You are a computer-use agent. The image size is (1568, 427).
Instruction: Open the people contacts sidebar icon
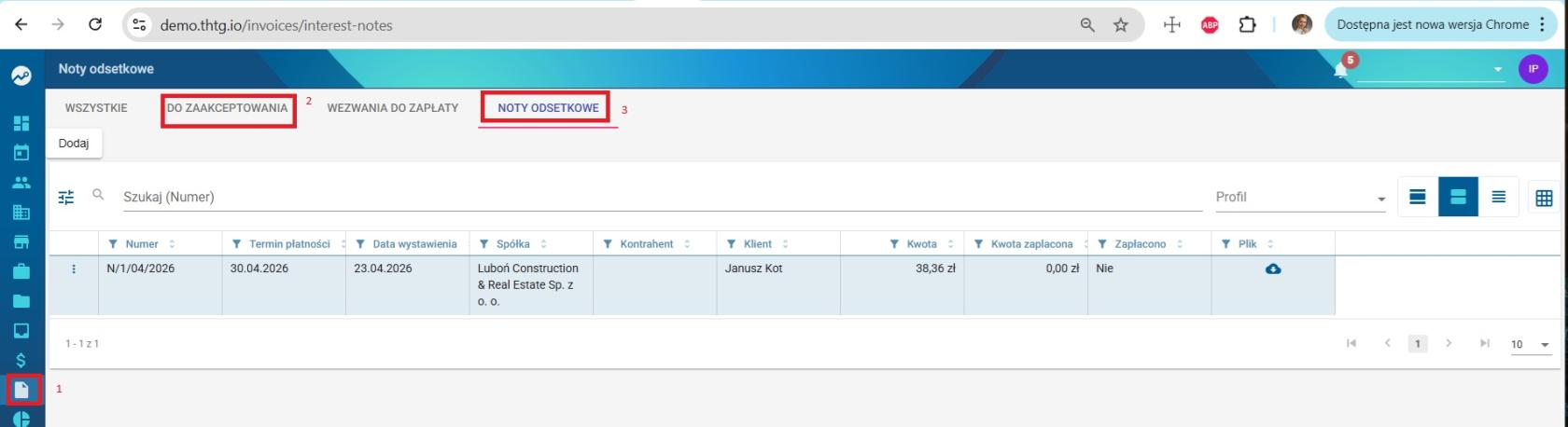pos(21,183)
